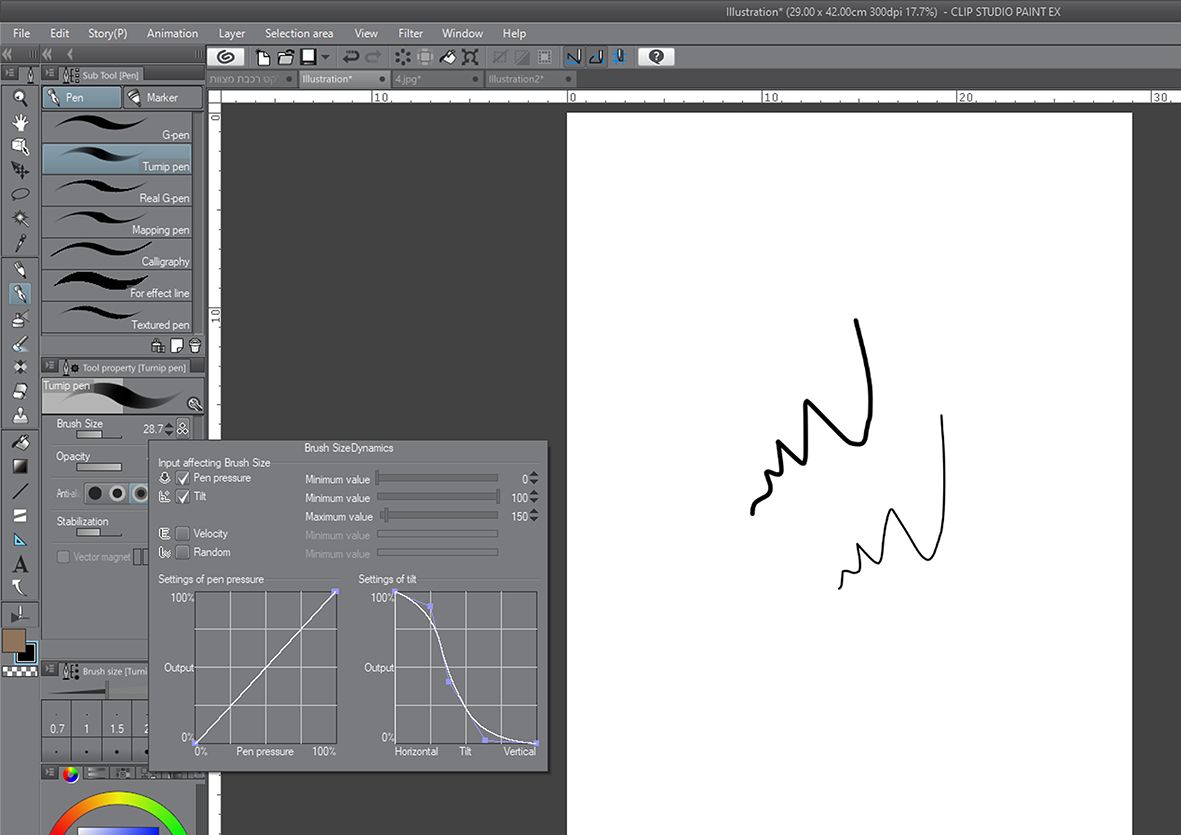The image size is (1181, 835).
Task: Select the Marker sub tool group
Action: 163,97
